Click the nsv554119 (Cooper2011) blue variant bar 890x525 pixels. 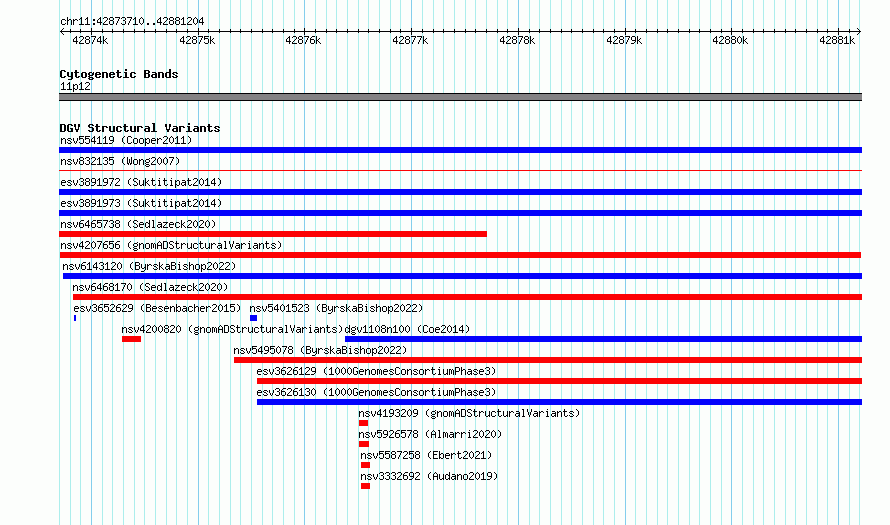(460, 150)
